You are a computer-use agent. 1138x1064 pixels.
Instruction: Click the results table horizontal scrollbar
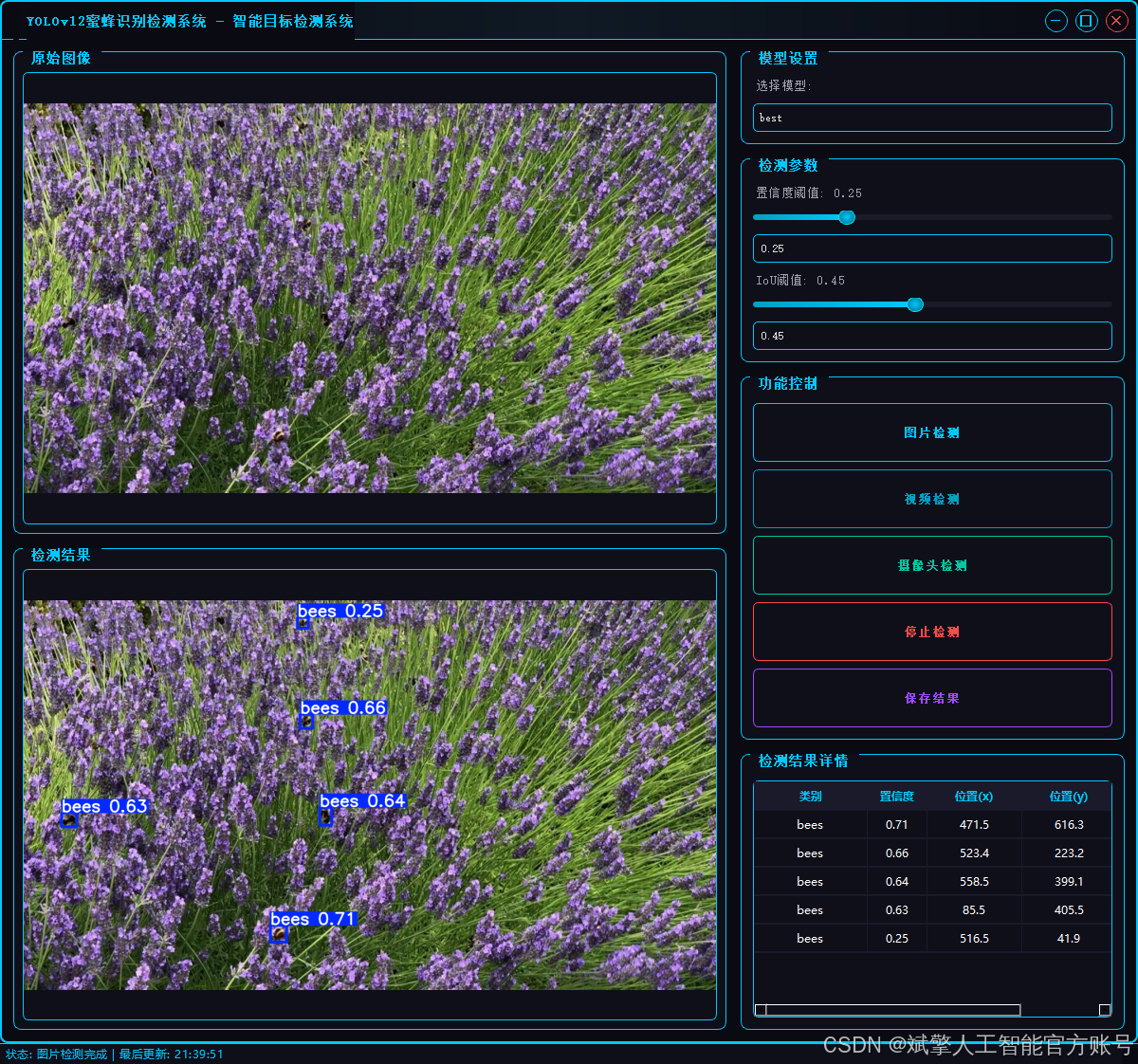[892, 1010]
